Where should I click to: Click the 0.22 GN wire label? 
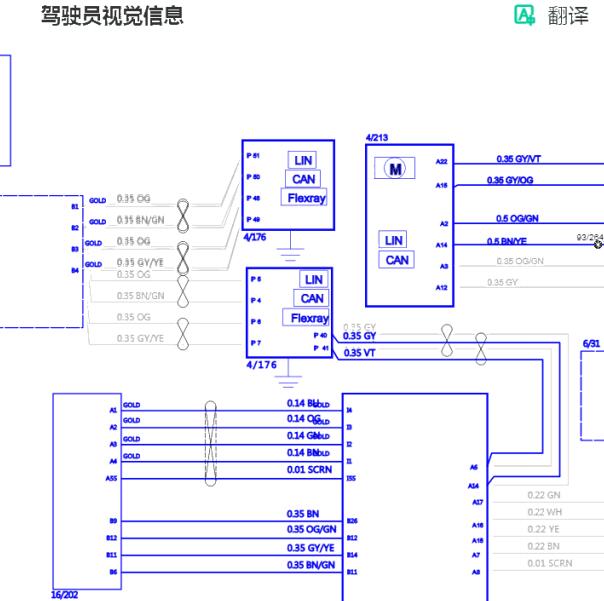tap(544, 495)
